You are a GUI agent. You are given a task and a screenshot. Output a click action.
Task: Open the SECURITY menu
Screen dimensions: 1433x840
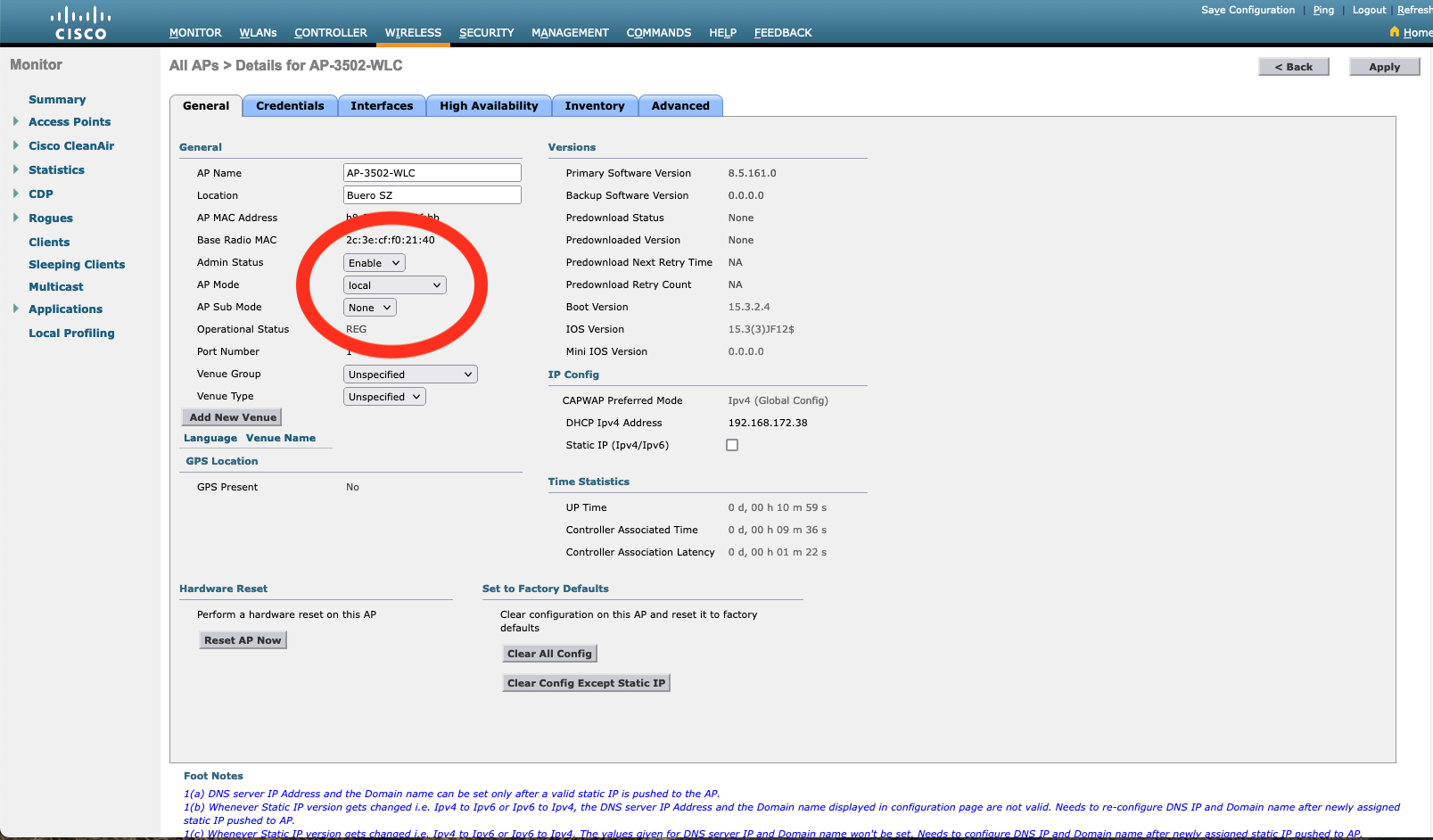(x=486, y=33)
